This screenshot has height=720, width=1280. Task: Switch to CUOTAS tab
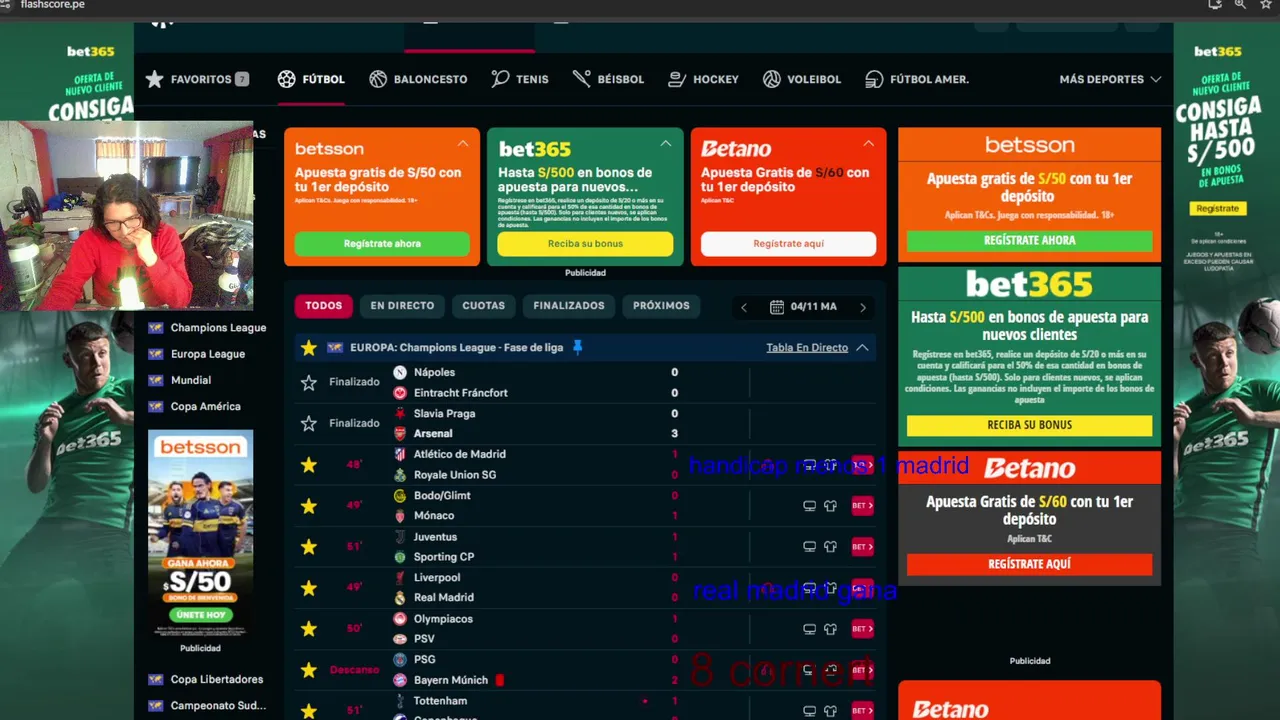coord(484,306)
